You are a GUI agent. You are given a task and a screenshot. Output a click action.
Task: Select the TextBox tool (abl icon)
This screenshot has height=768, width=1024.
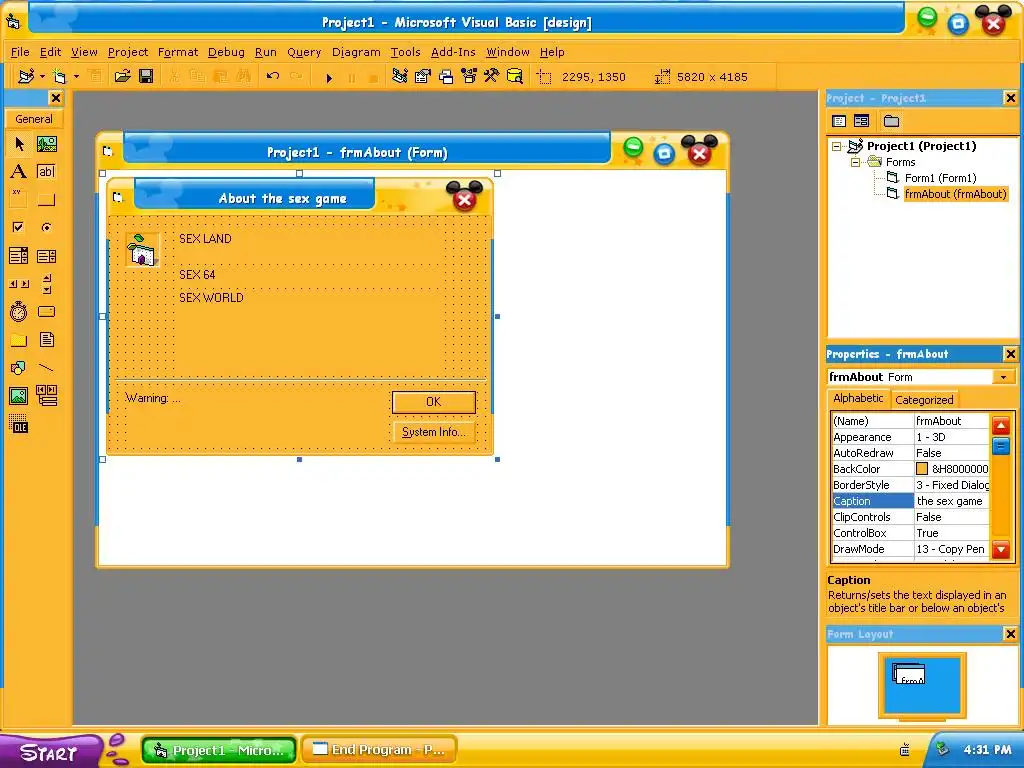point(46,172)
